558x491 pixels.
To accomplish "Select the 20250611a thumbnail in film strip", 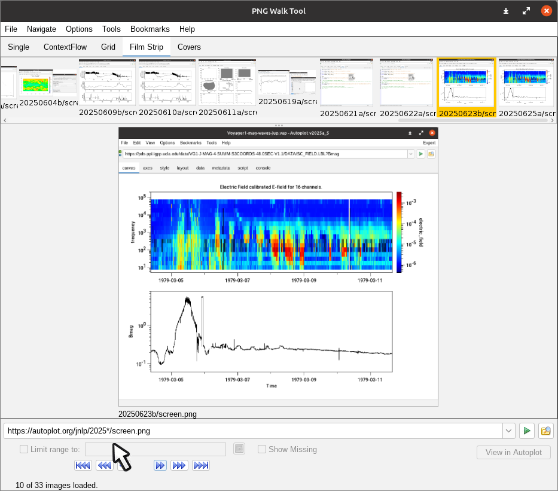I will 227,87.
